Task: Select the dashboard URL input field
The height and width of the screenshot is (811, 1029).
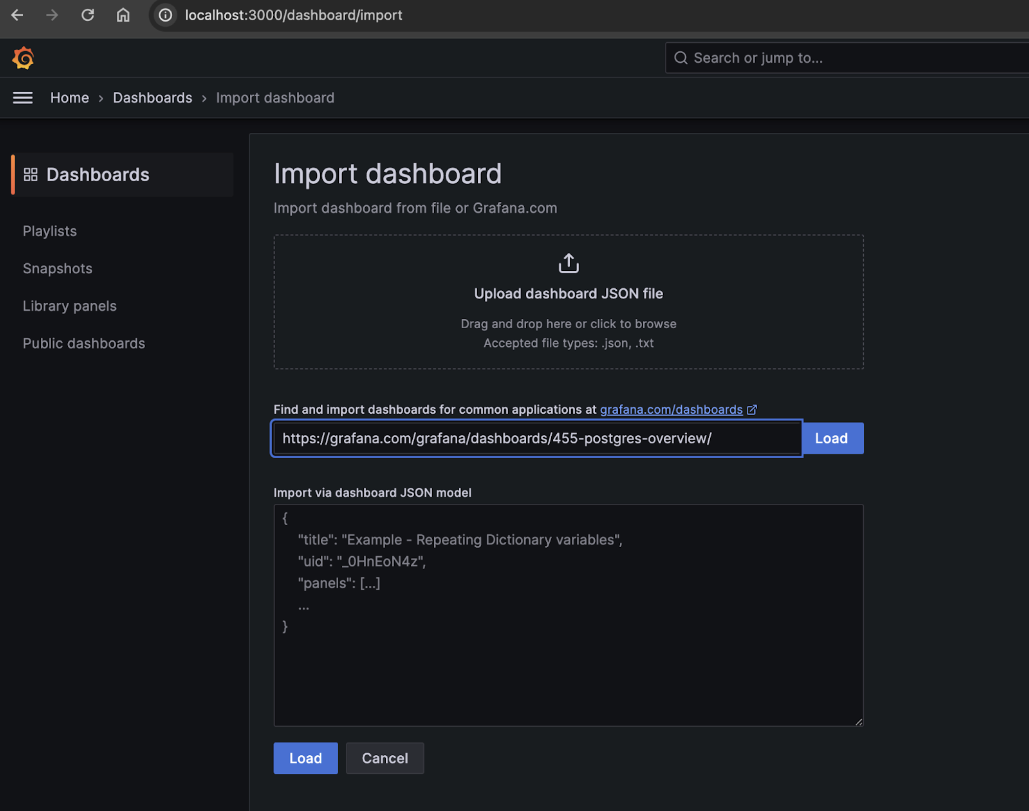Action: click(536, 438)
